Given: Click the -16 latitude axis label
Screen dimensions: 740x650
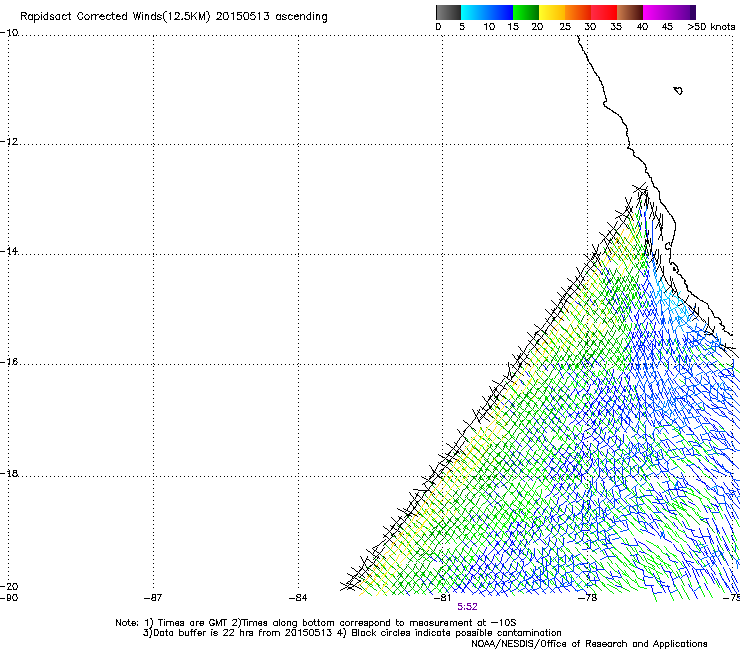Looking at the screenshot, I should 9,362.
